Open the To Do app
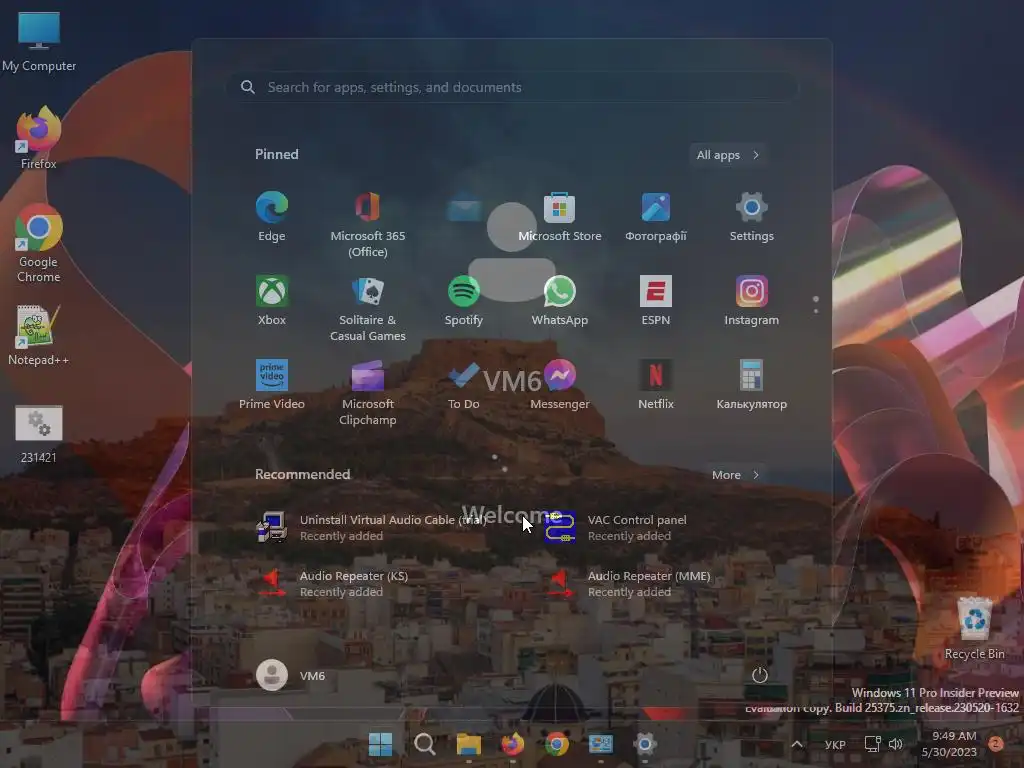 [x=464, y=385]
